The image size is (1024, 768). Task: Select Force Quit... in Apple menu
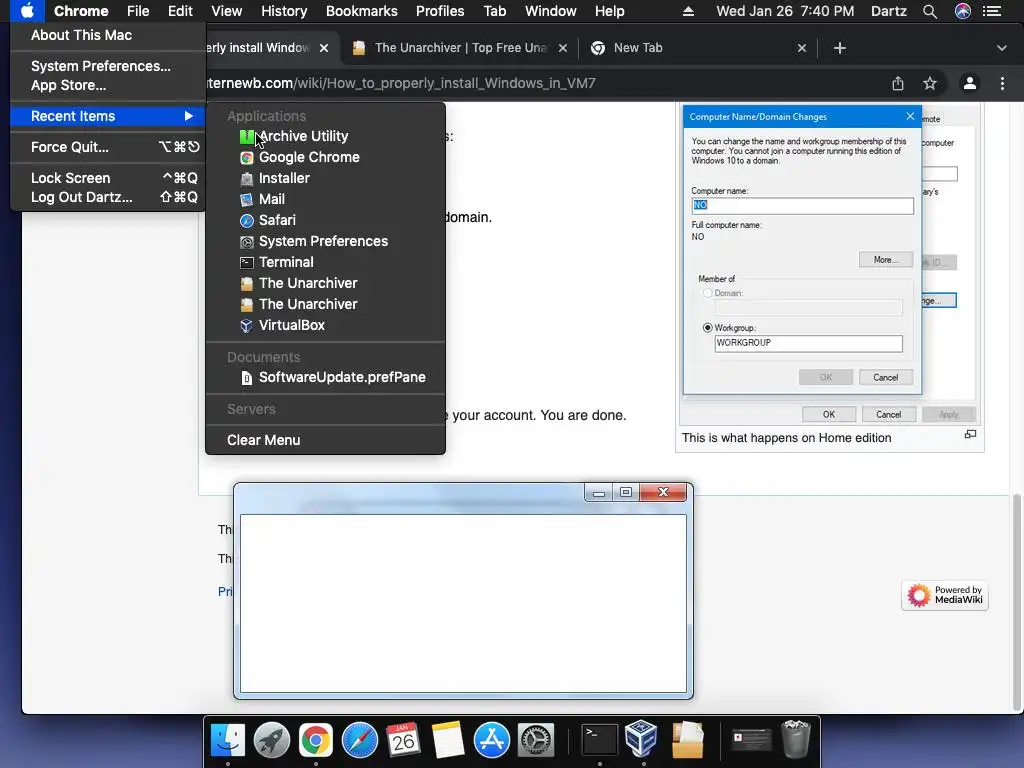click(108, 147)
